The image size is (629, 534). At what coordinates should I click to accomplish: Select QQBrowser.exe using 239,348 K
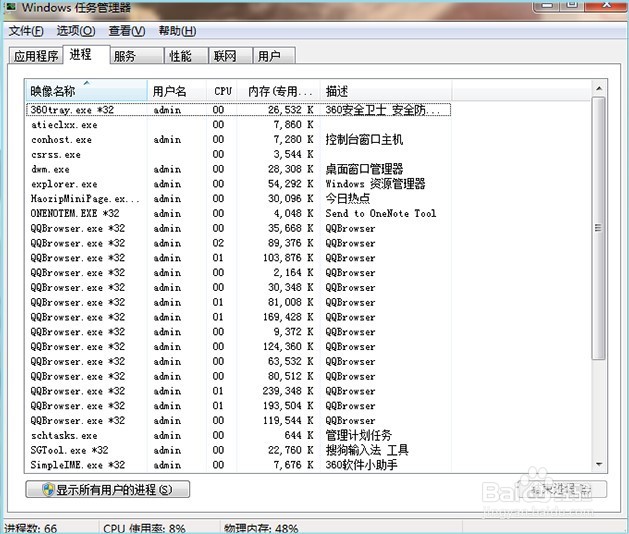coord(238,391)
